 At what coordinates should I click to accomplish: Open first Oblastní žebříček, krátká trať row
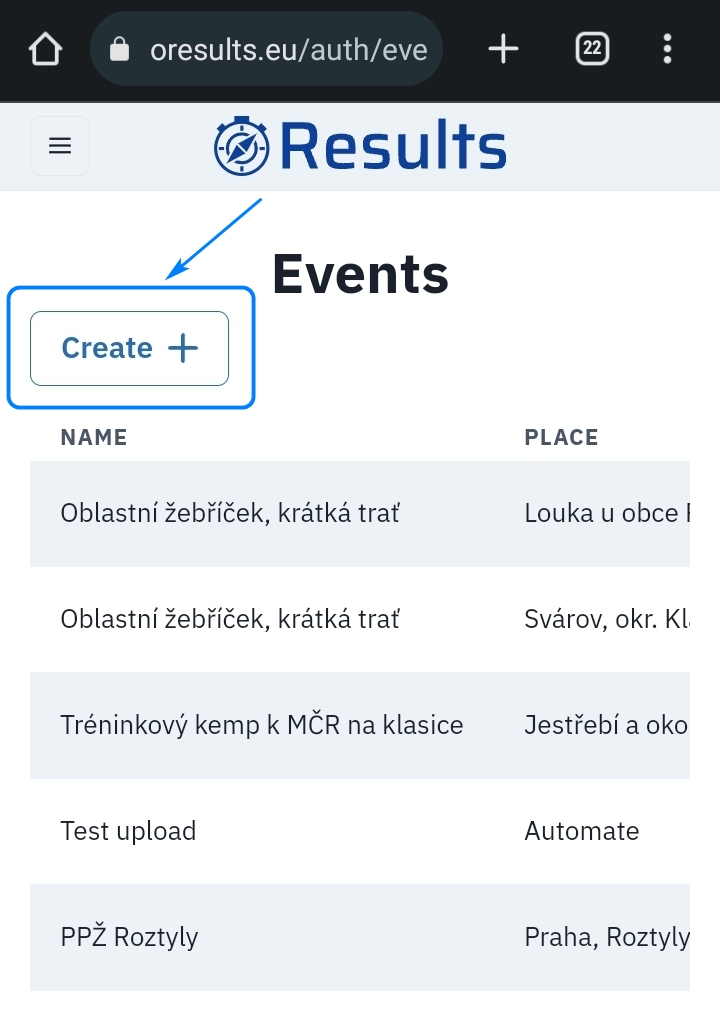point(230,513)
